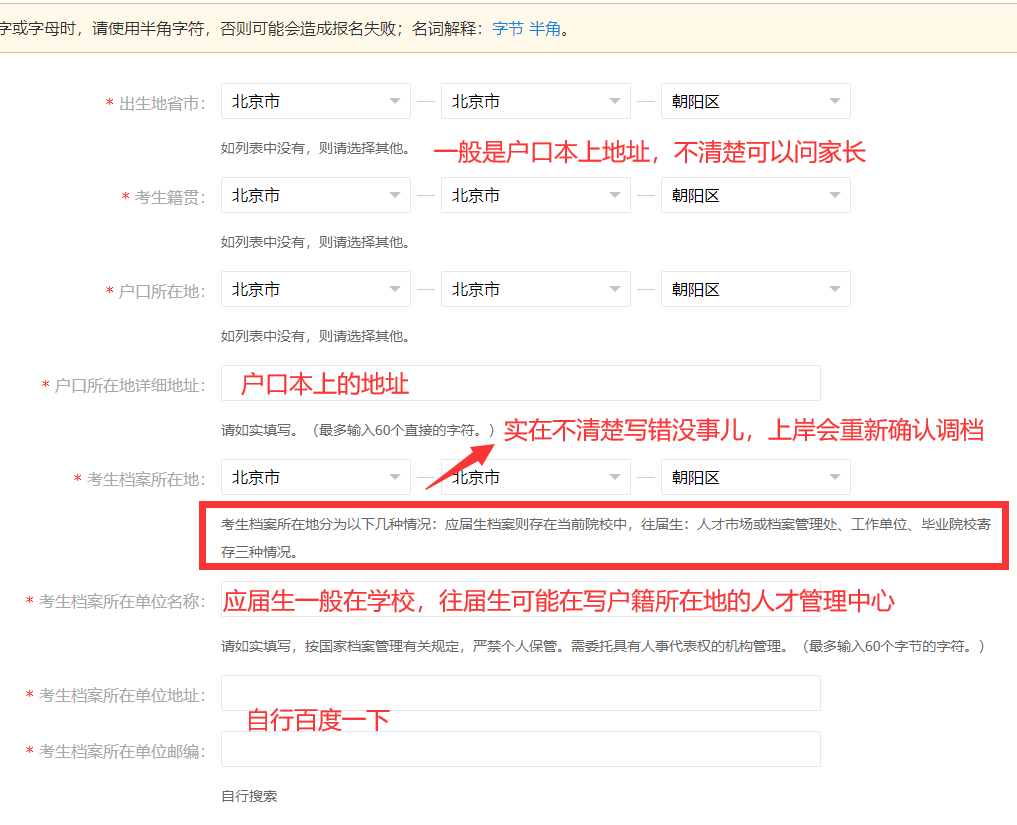The height and width of the screenshot is (825, 1017).
Task: Expand the first 户口所在地 province dropdown
Action: [315, 289]
